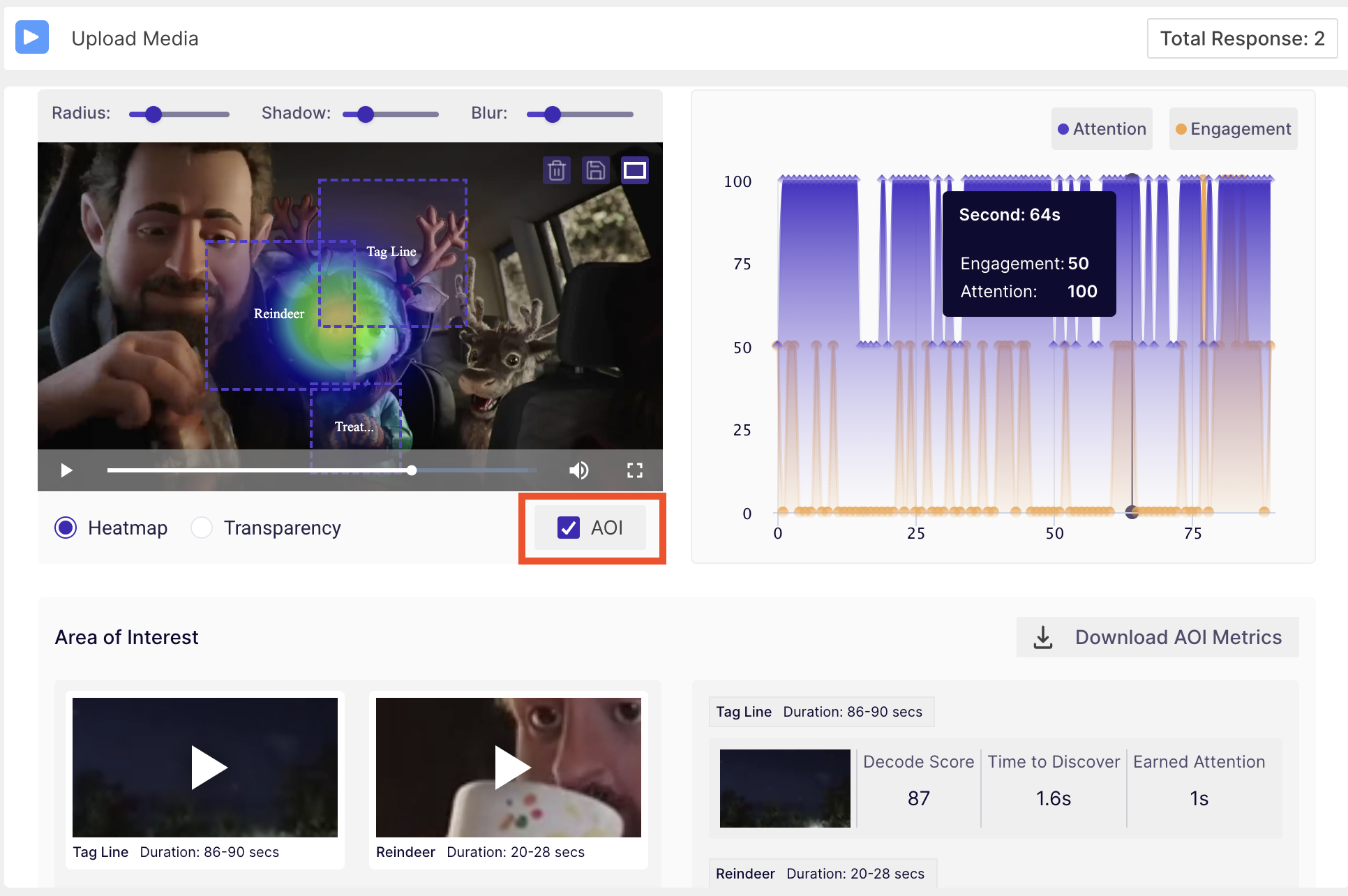Enter fullscreen on the video player

coord(634,470)
